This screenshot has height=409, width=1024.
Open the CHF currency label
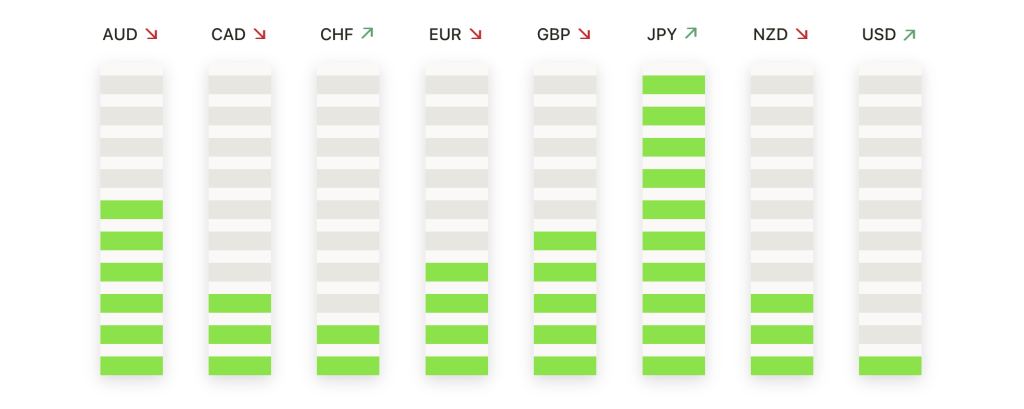pyautogui.click(x=336, y=35)
